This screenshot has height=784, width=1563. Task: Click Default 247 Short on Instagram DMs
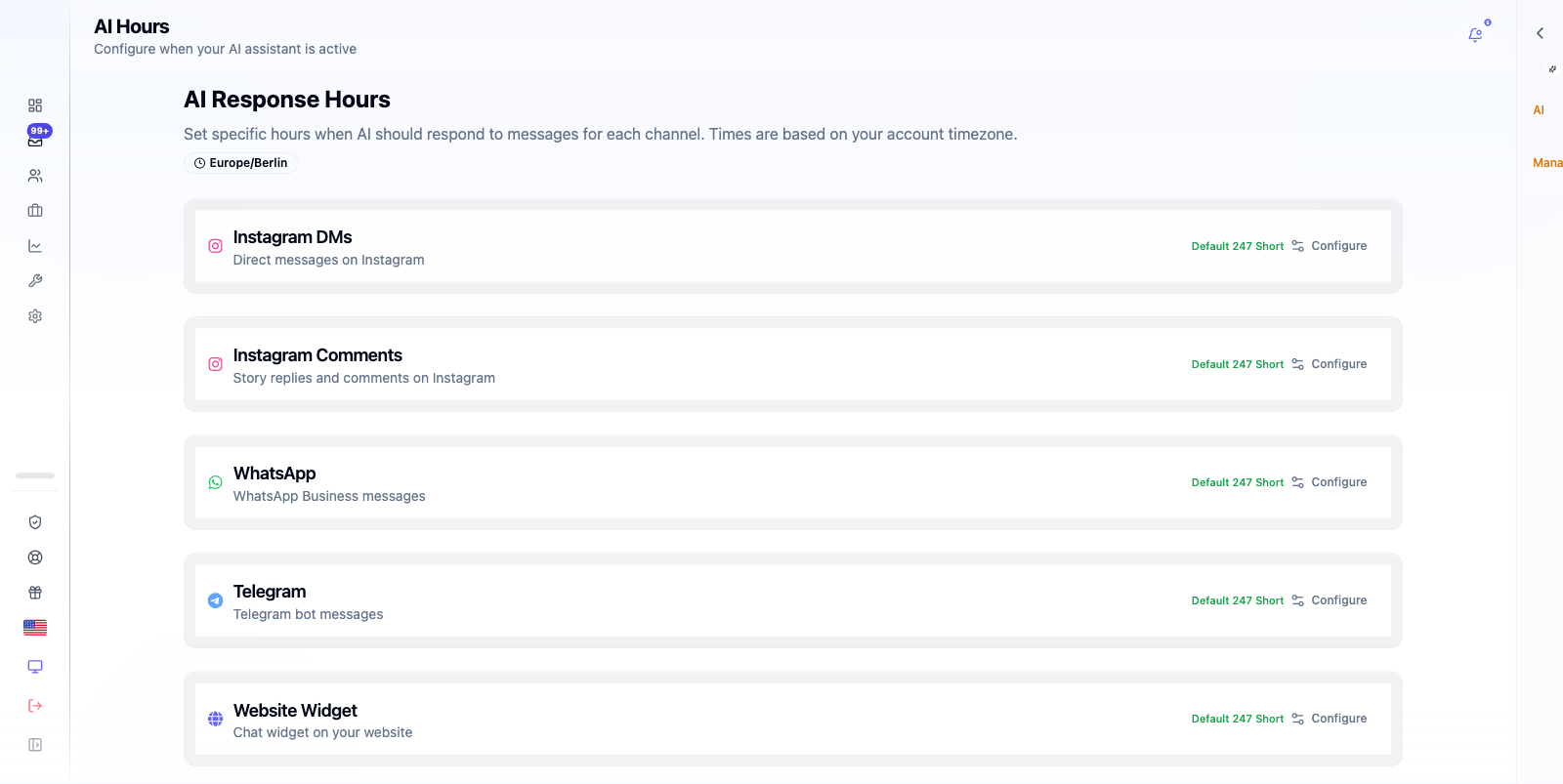click(x=1238, y=246)
